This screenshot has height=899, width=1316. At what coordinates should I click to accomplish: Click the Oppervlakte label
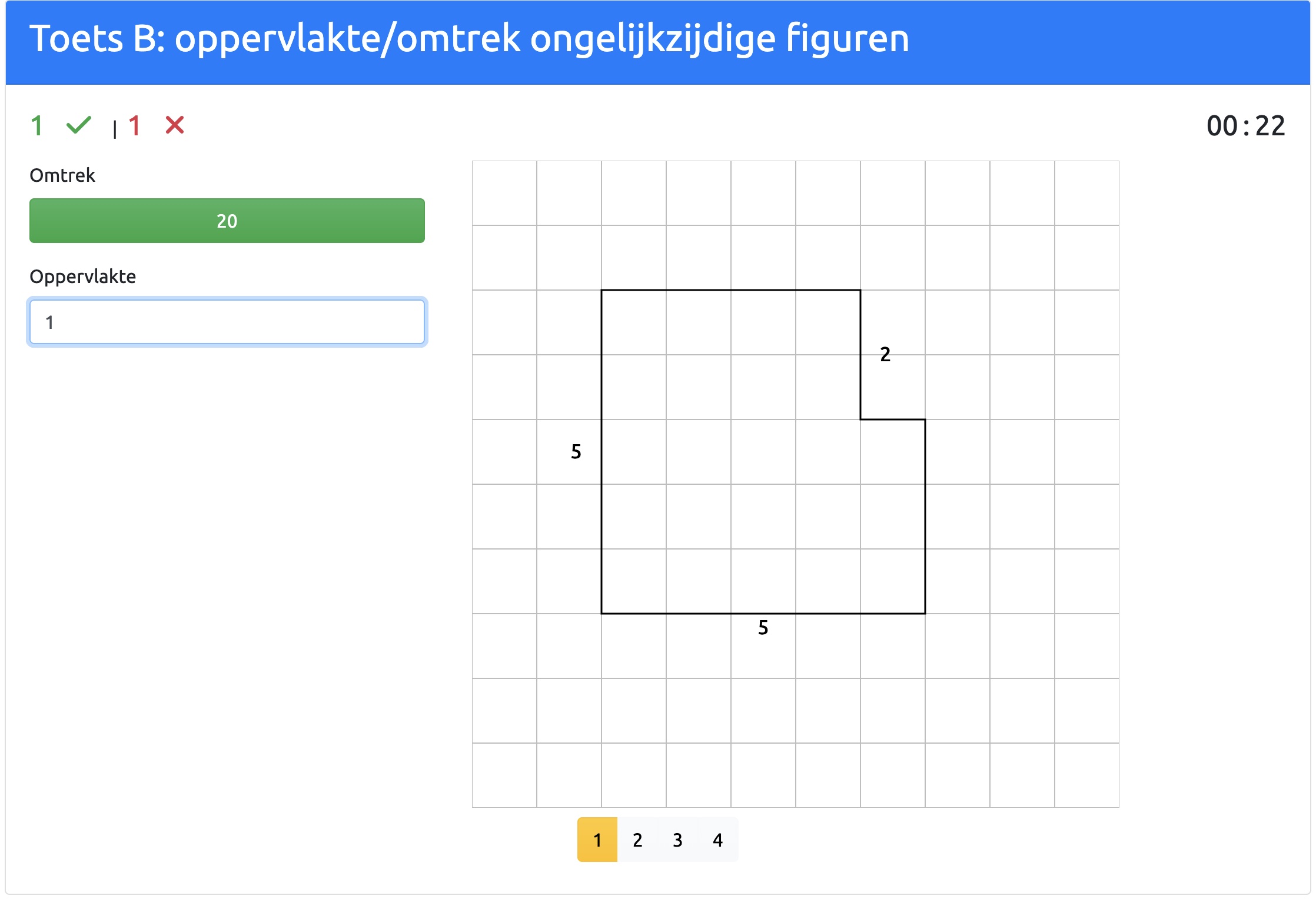coord(83,277)
